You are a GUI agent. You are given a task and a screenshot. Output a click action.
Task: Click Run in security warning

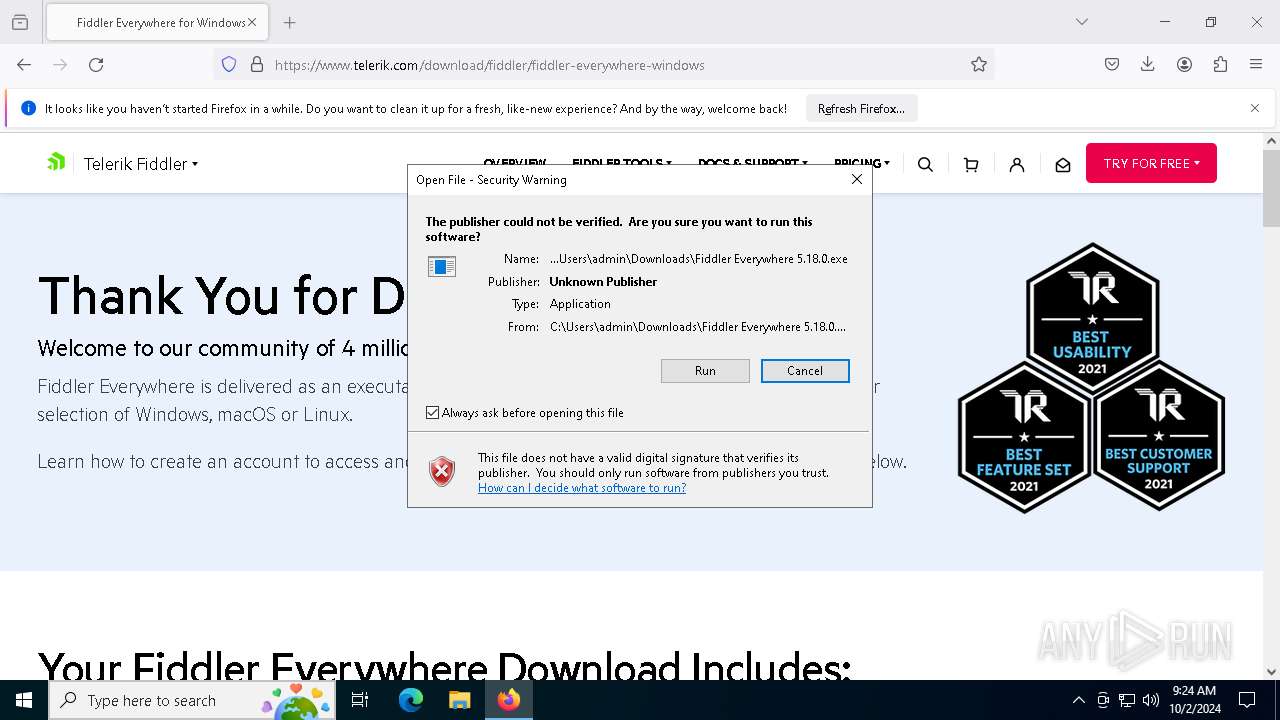coord(705,371)
